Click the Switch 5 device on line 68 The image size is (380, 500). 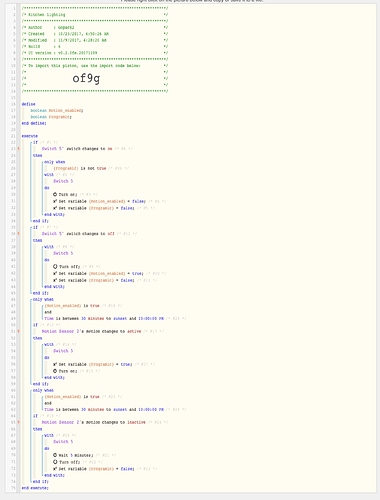[63, 442]
